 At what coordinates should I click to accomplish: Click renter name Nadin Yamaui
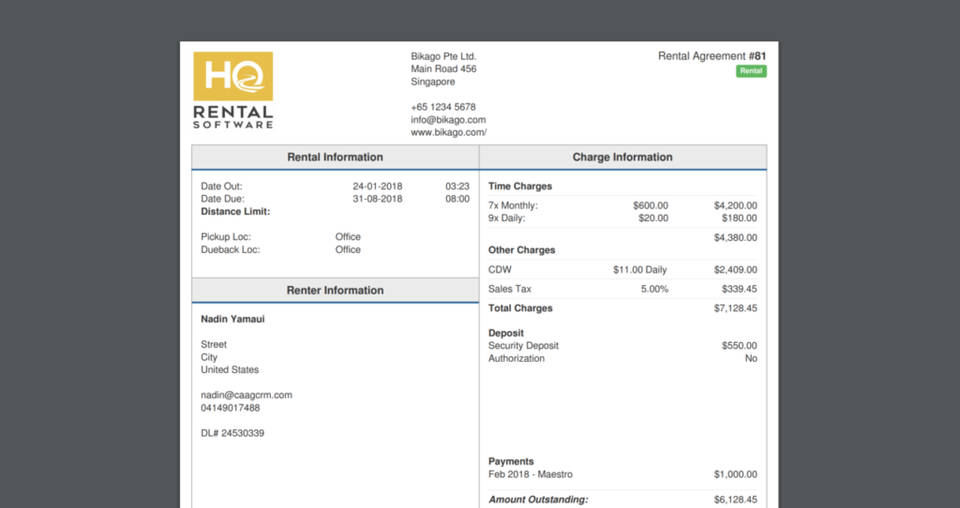pos(233,319)
